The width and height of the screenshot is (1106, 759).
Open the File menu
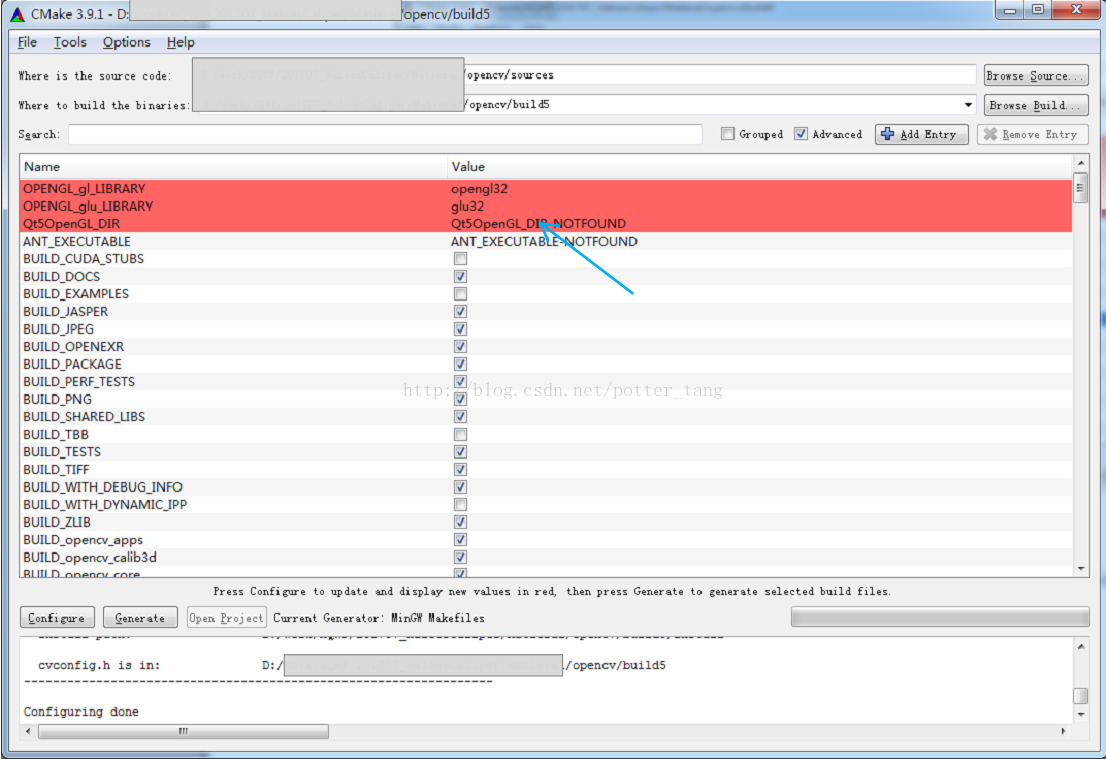pyautogui.click(x=28, y=42)
